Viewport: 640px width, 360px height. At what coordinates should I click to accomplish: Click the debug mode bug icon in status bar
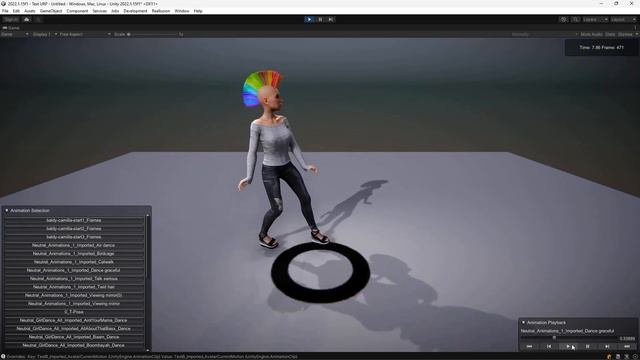point(609,357)
